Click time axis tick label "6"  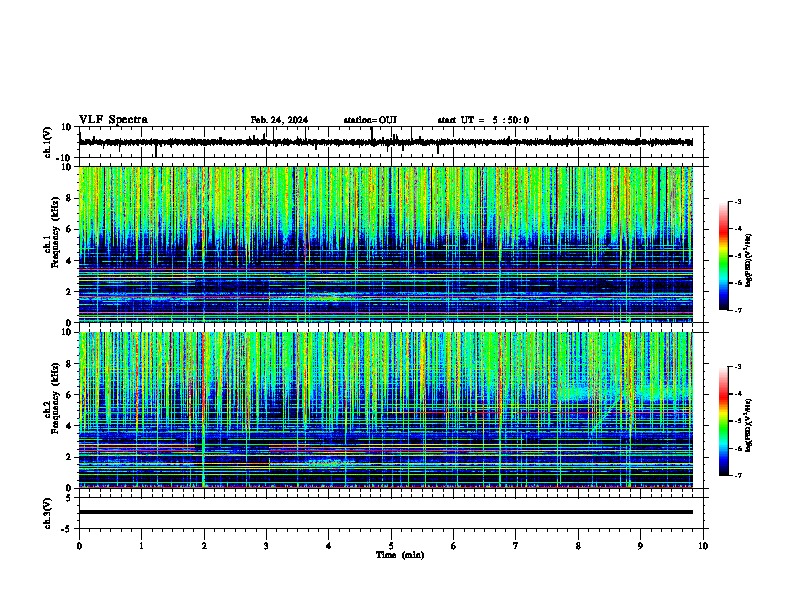click(x=454, y=546)
